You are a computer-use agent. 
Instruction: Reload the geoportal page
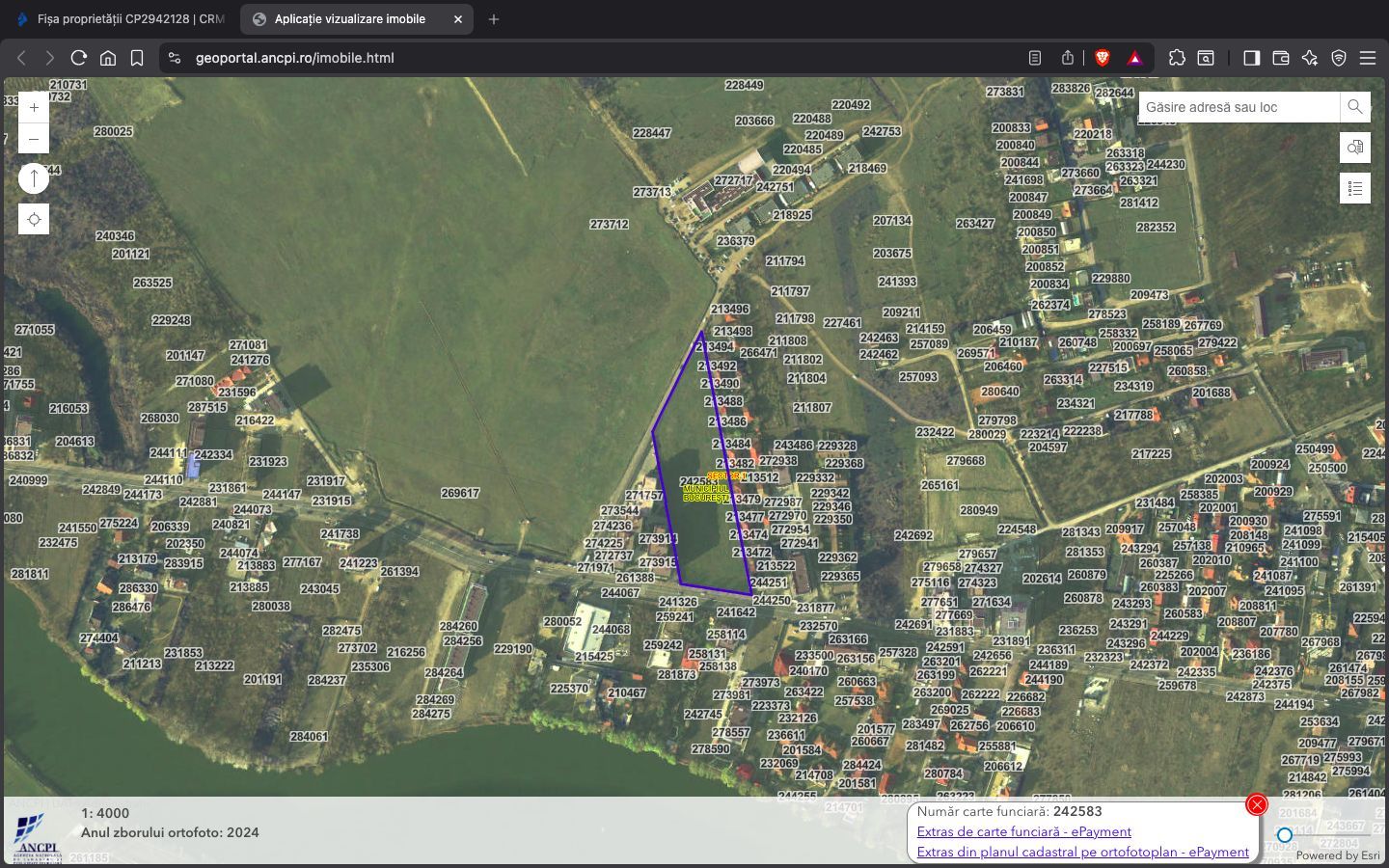(79, 58)
